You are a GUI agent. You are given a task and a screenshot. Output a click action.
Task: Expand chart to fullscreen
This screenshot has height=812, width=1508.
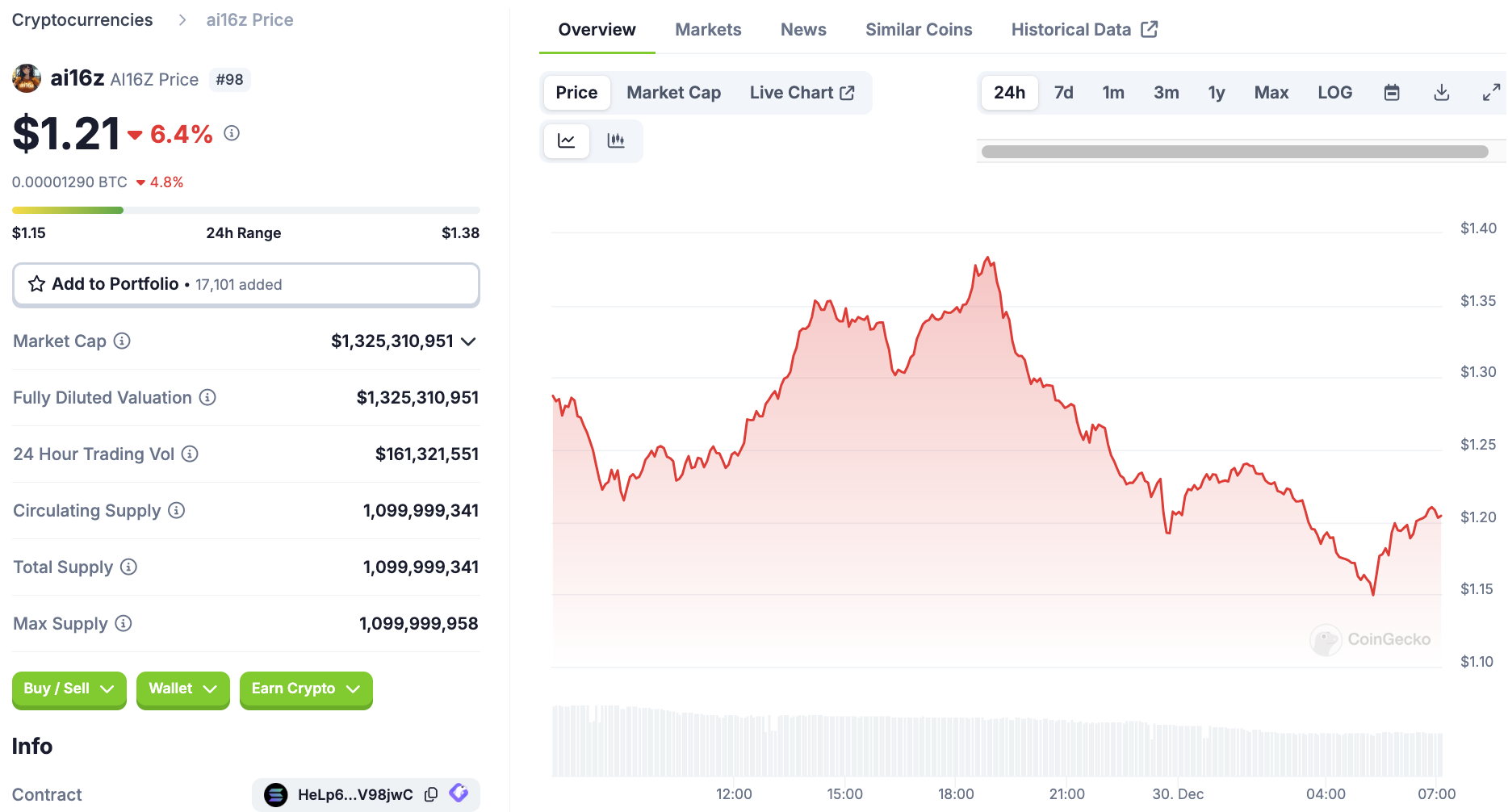(x=1491, y=93)
